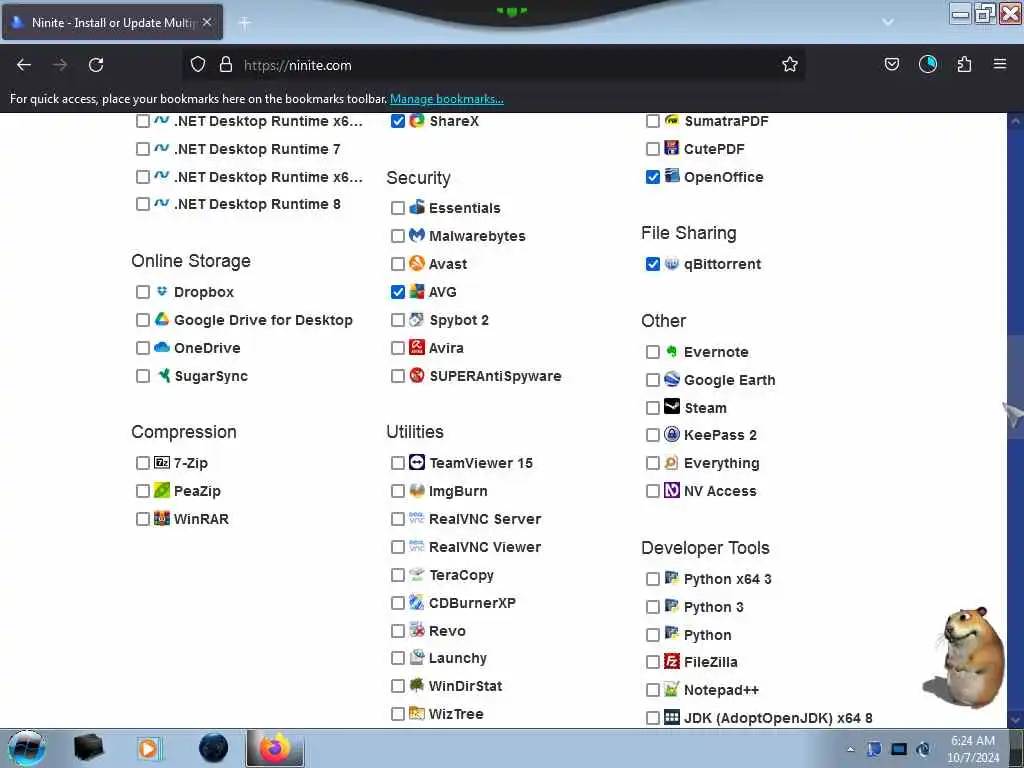Open the Save to Pocket button
1024x768 pixels.
[x=891, y=64]
